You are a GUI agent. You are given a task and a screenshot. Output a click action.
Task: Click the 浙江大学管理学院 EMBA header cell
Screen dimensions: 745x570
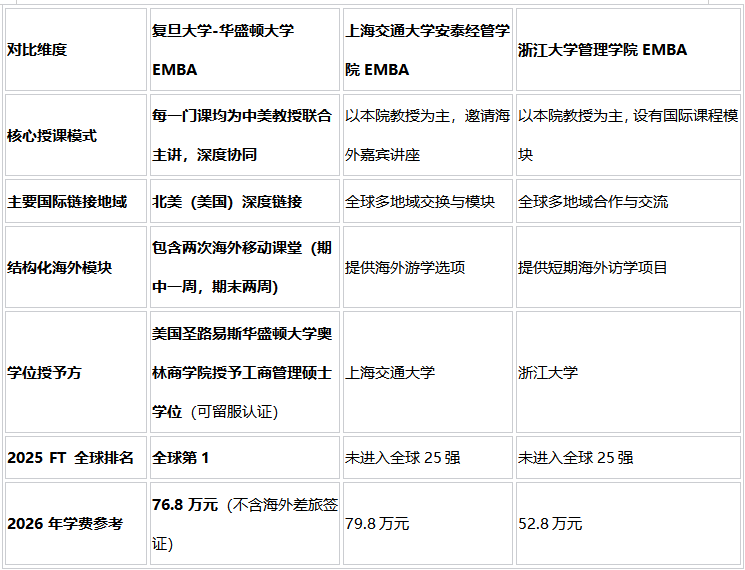click(603, 50)
